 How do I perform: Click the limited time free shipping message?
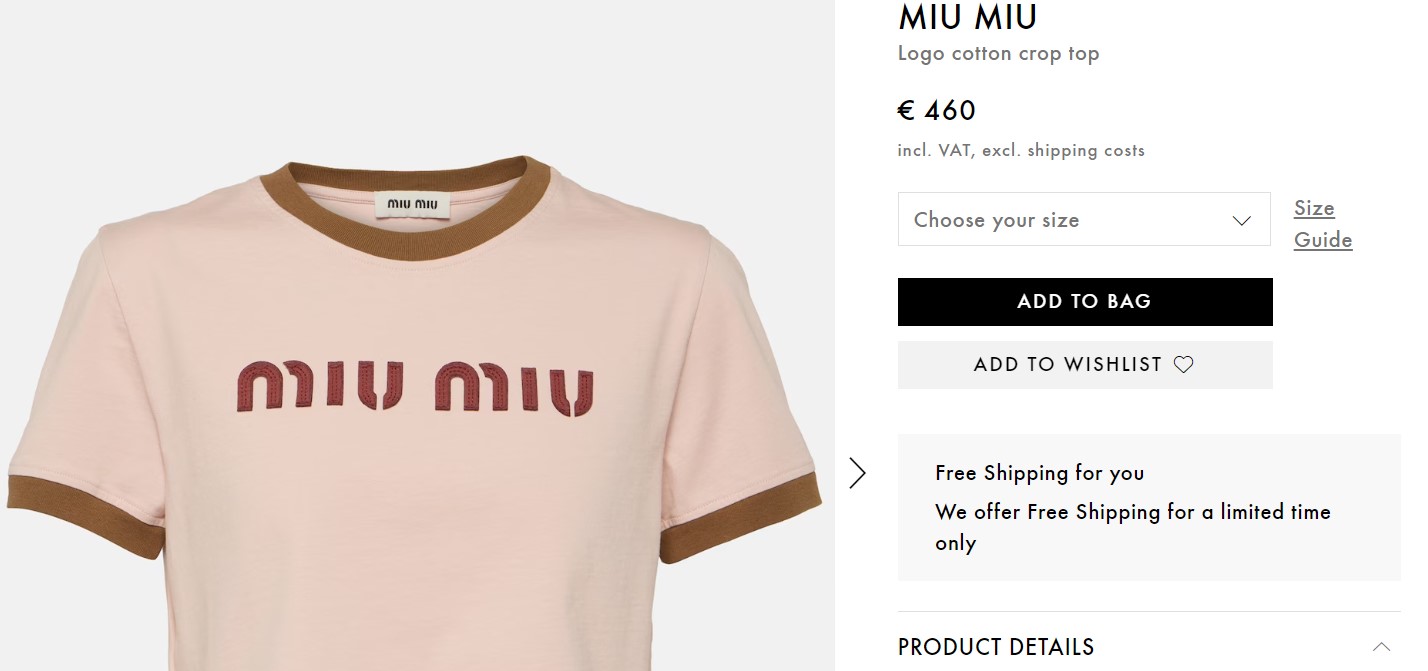[x=1132, y=527]
